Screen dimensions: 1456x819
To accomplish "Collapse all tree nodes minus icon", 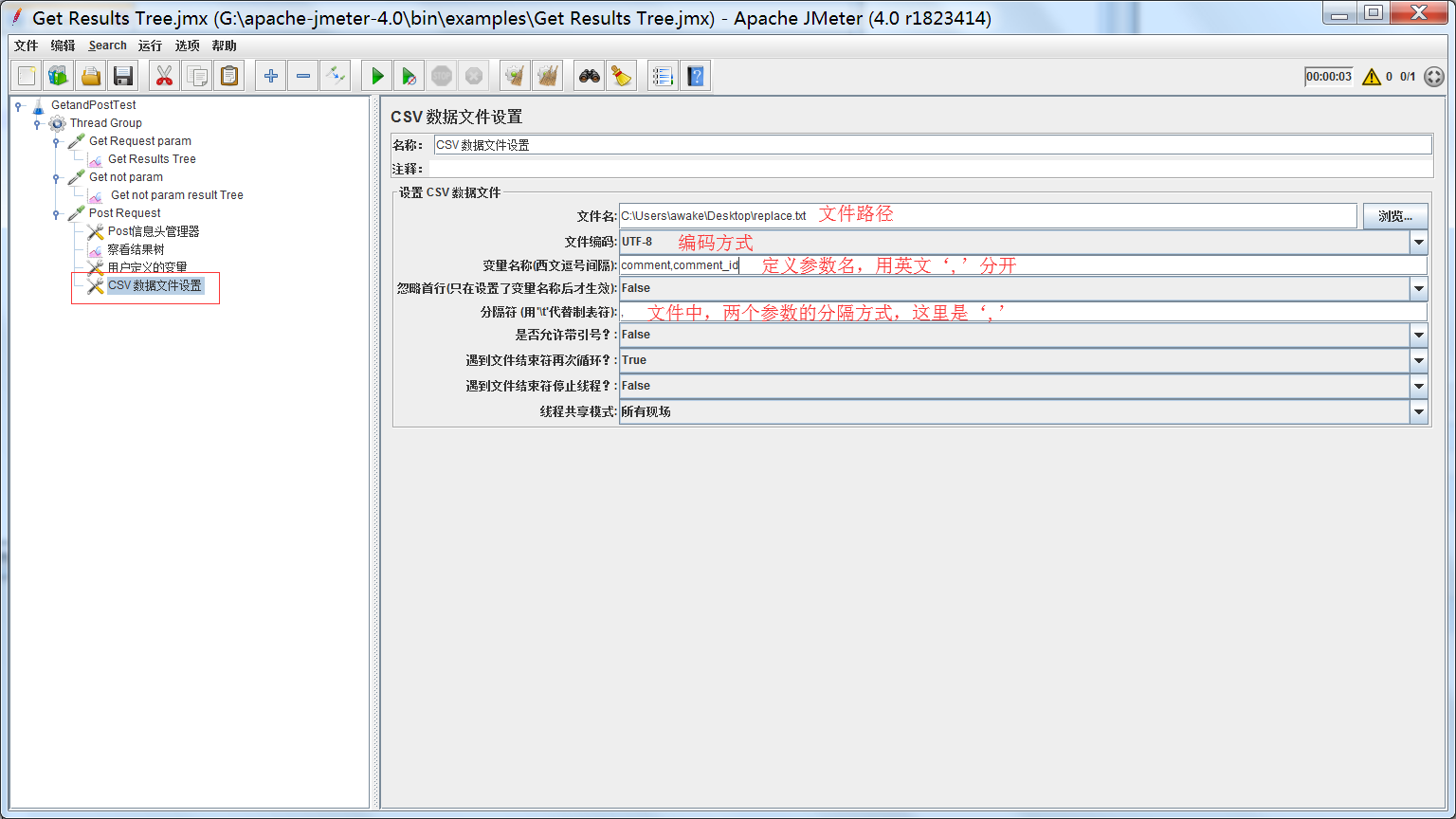I will tap(303, 76).
